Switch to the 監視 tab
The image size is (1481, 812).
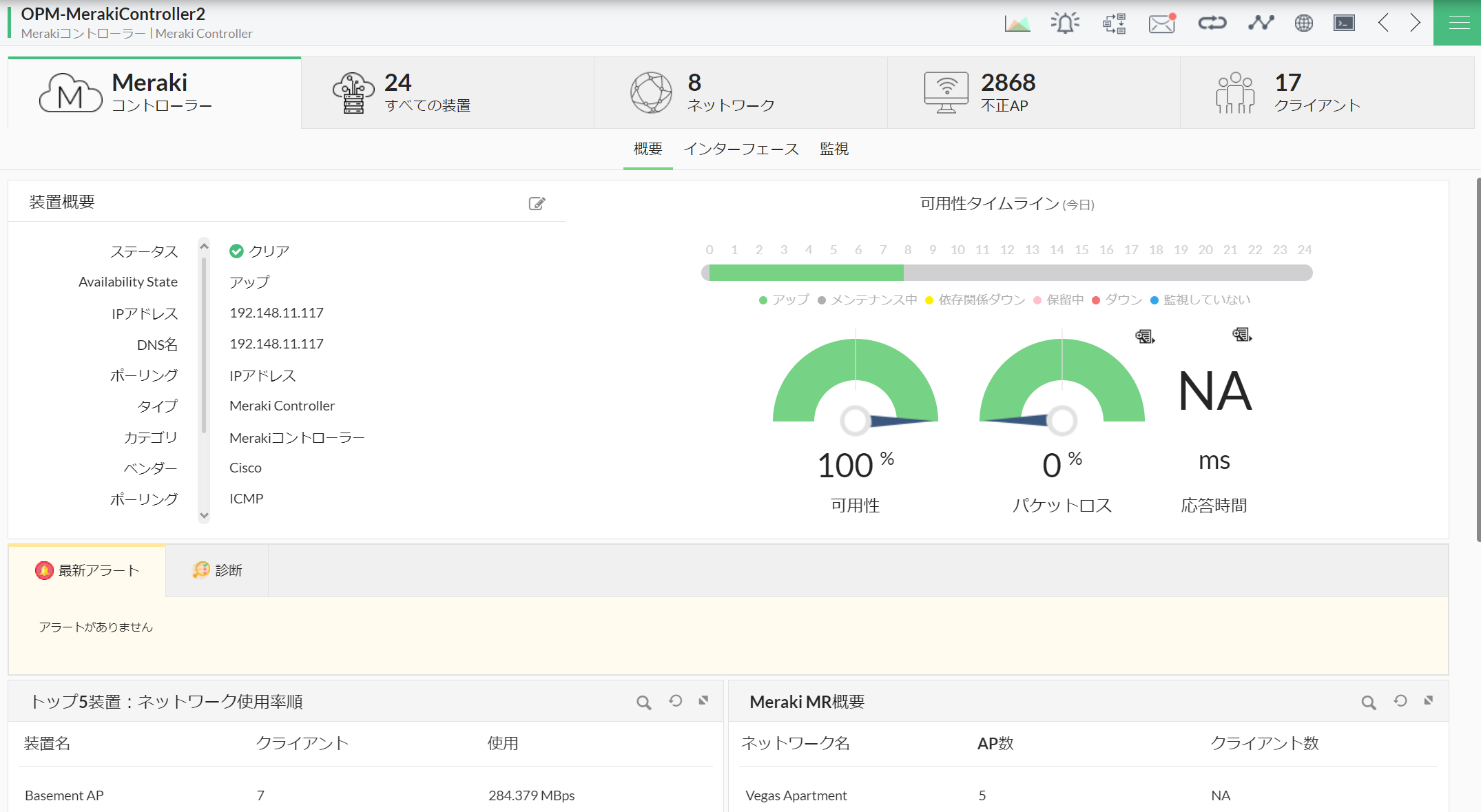coord(834,149)
